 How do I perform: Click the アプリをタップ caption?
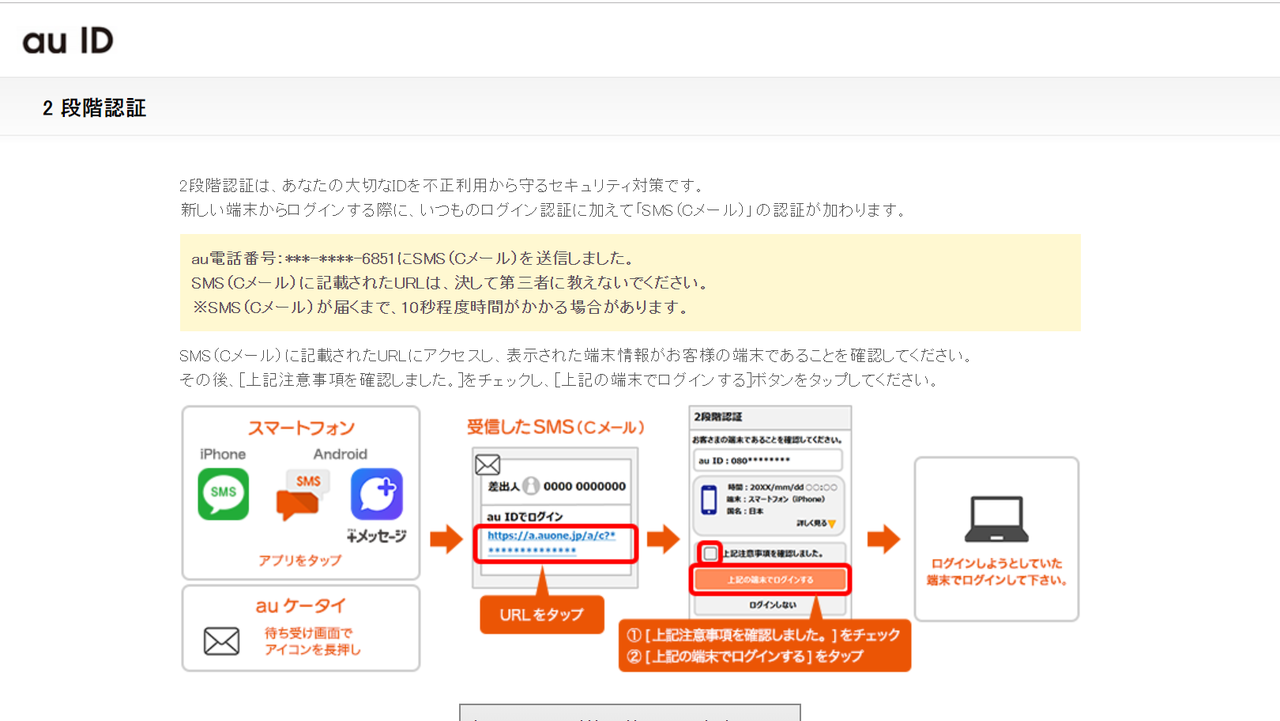pyautogui.click(x=300, y=560)
